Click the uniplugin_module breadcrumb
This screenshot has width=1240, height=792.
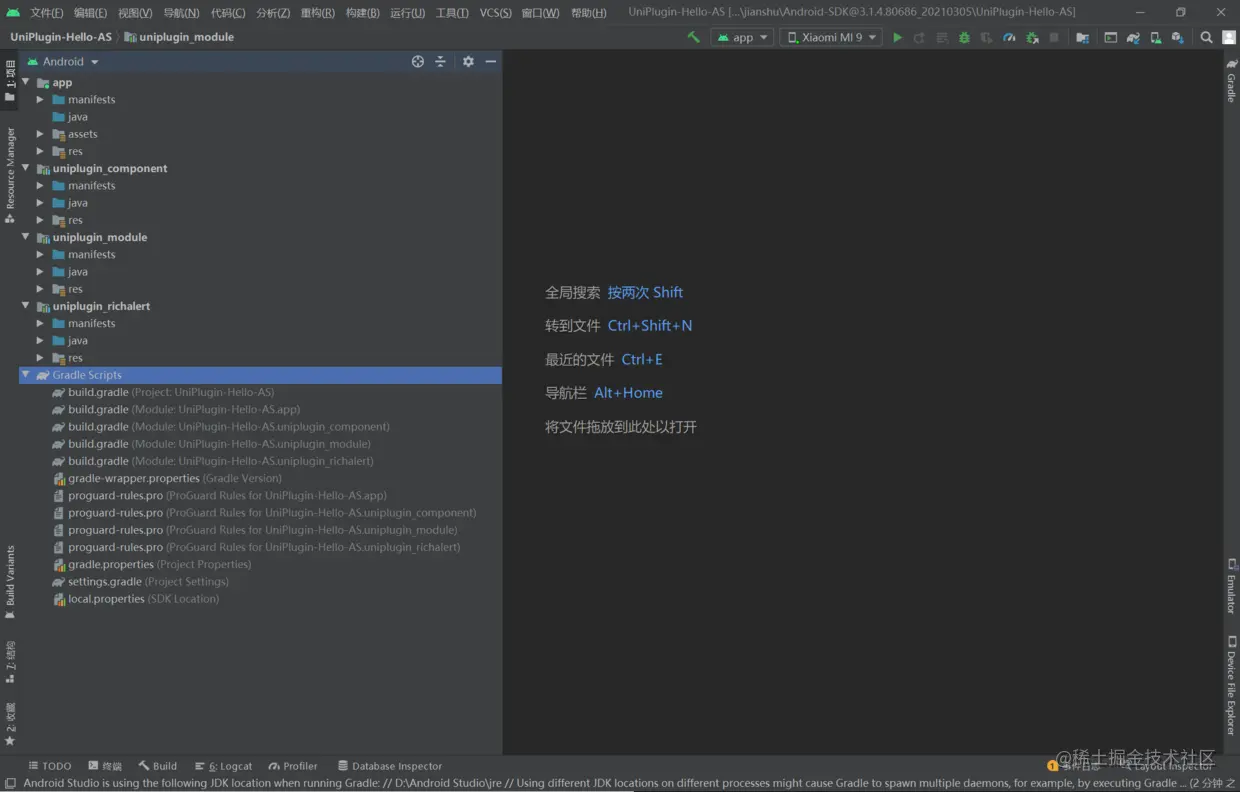point(179,37)
